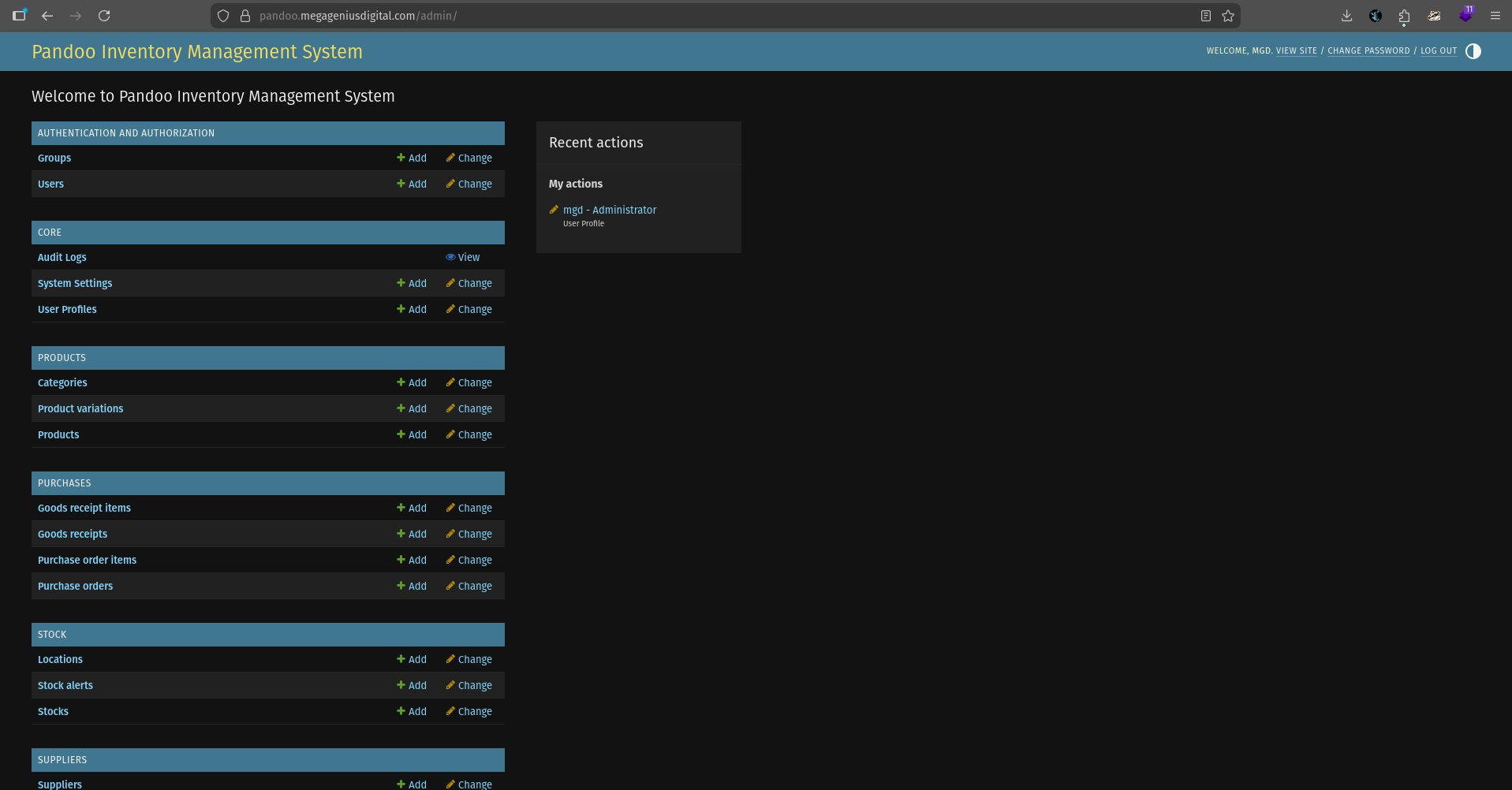
Task: Open the browser downloads icon
Action: click(1346, 16)
